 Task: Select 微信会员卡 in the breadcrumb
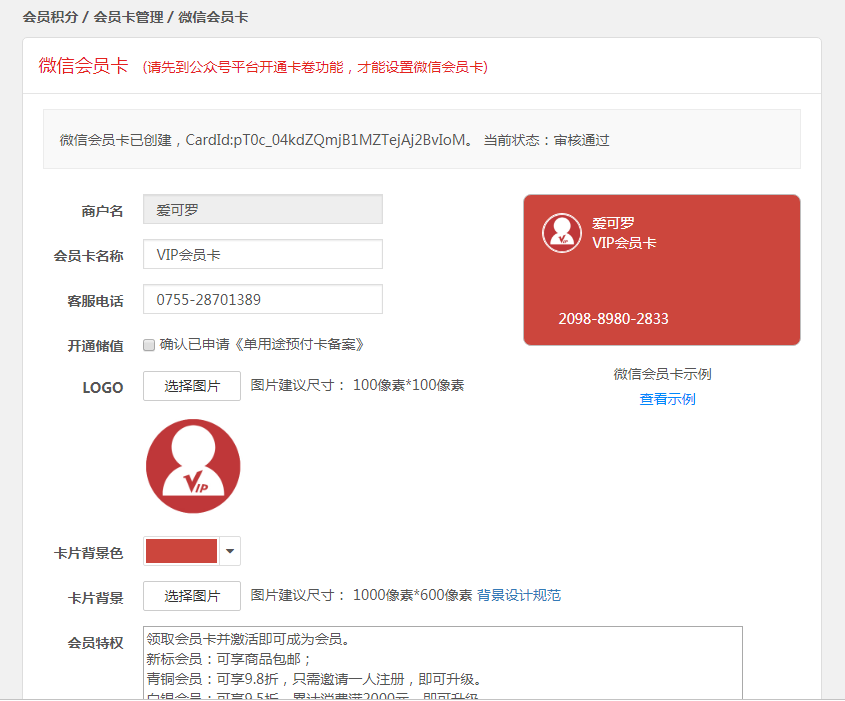213,17
